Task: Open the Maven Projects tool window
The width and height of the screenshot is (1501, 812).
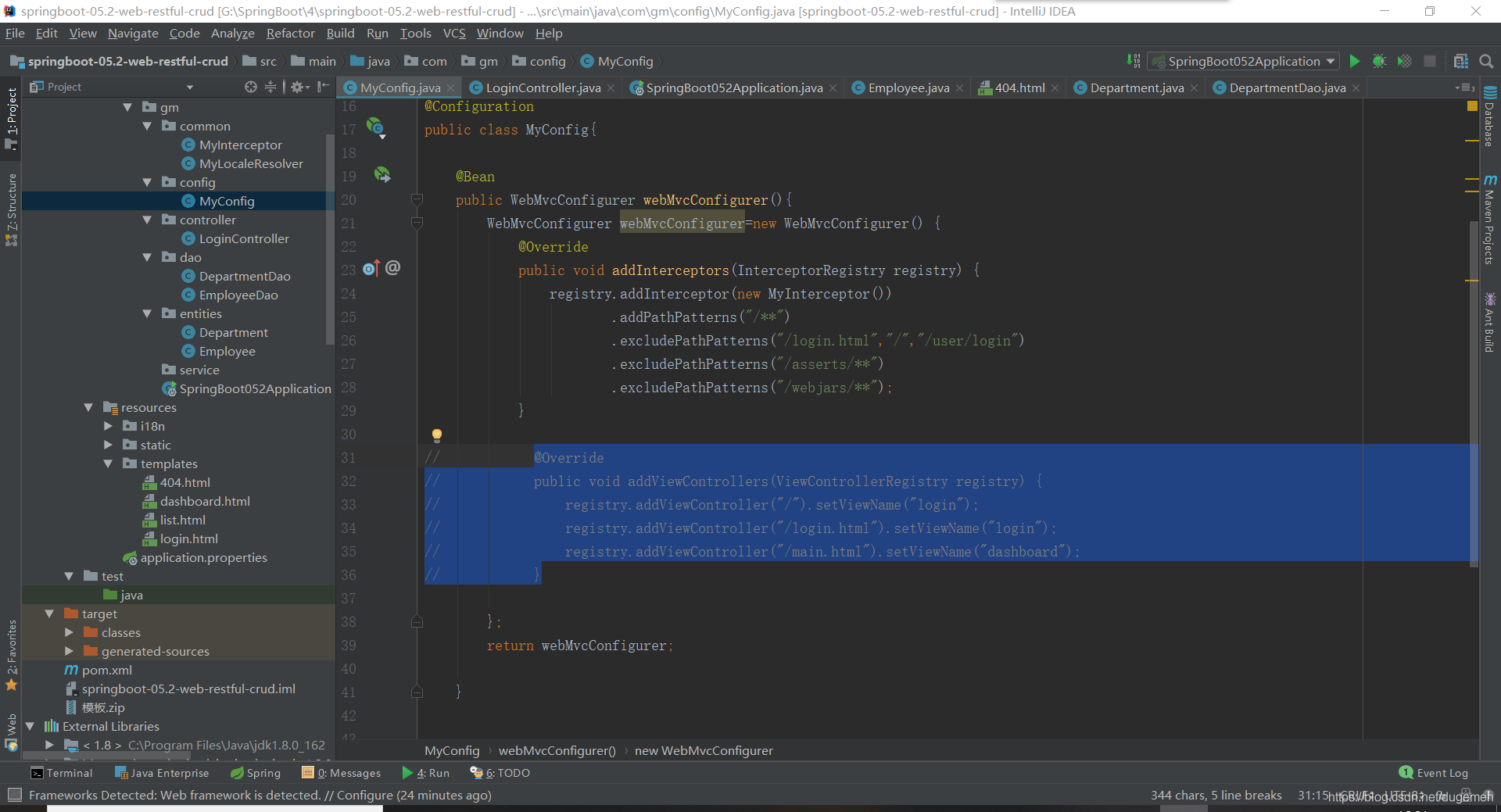Action: pyautogui.click(x=1490, y=220)
